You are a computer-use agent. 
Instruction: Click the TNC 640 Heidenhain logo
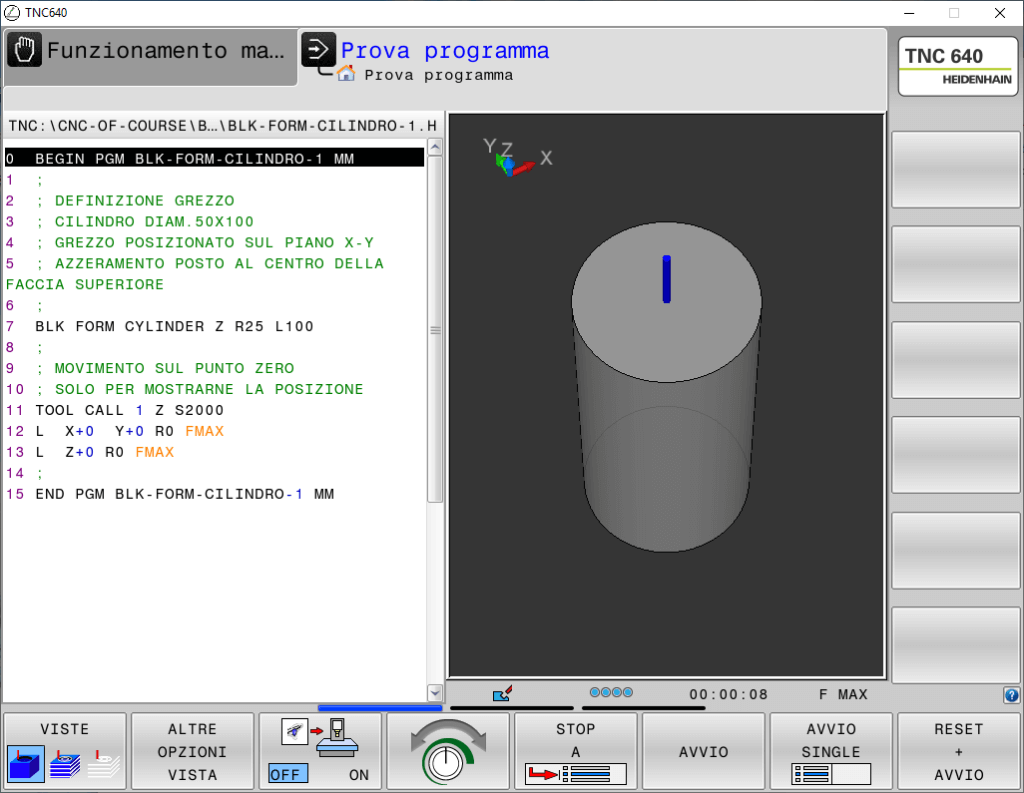pos(957,67)
